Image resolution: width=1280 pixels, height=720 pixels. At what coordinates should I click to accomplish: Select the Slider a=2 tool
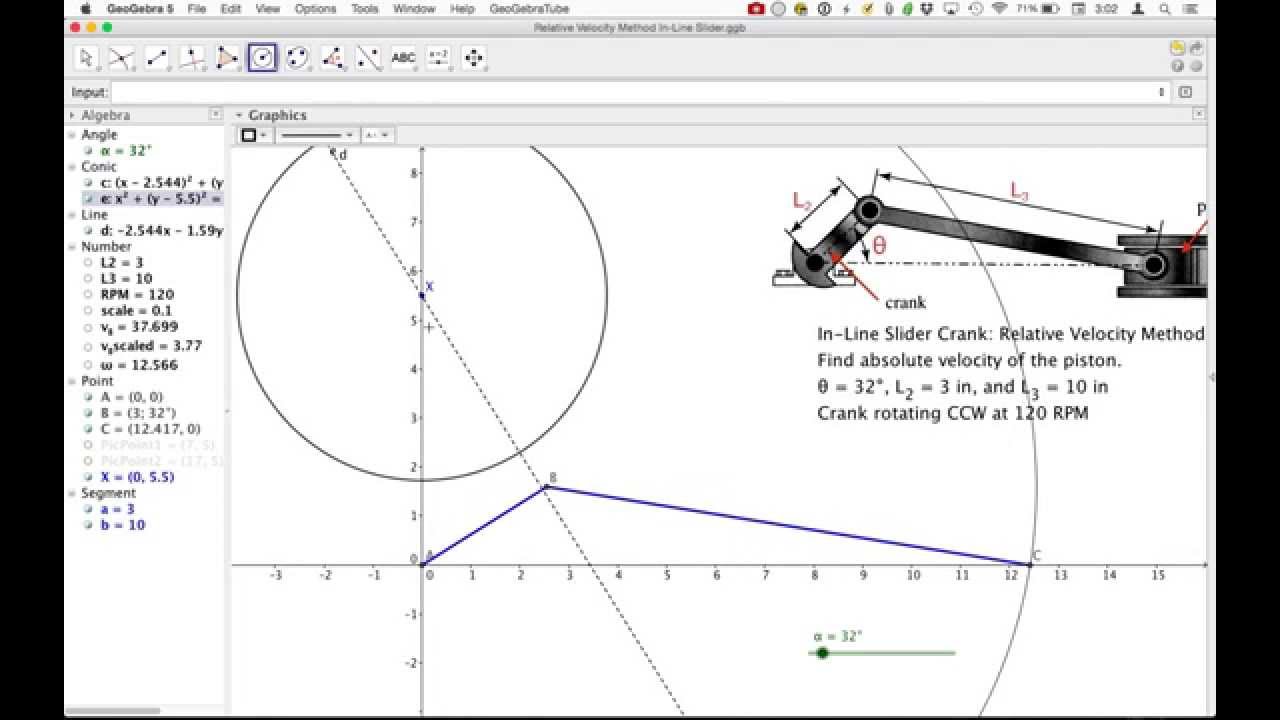click(438, 58)
